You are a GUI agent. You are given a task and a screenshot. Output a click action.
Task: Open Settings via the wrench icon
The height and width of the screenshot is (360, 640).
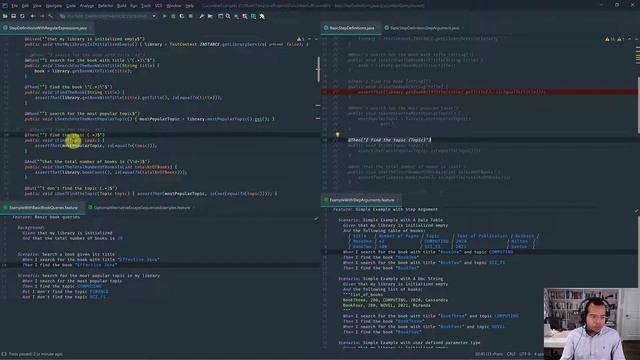tap(201, 16)
